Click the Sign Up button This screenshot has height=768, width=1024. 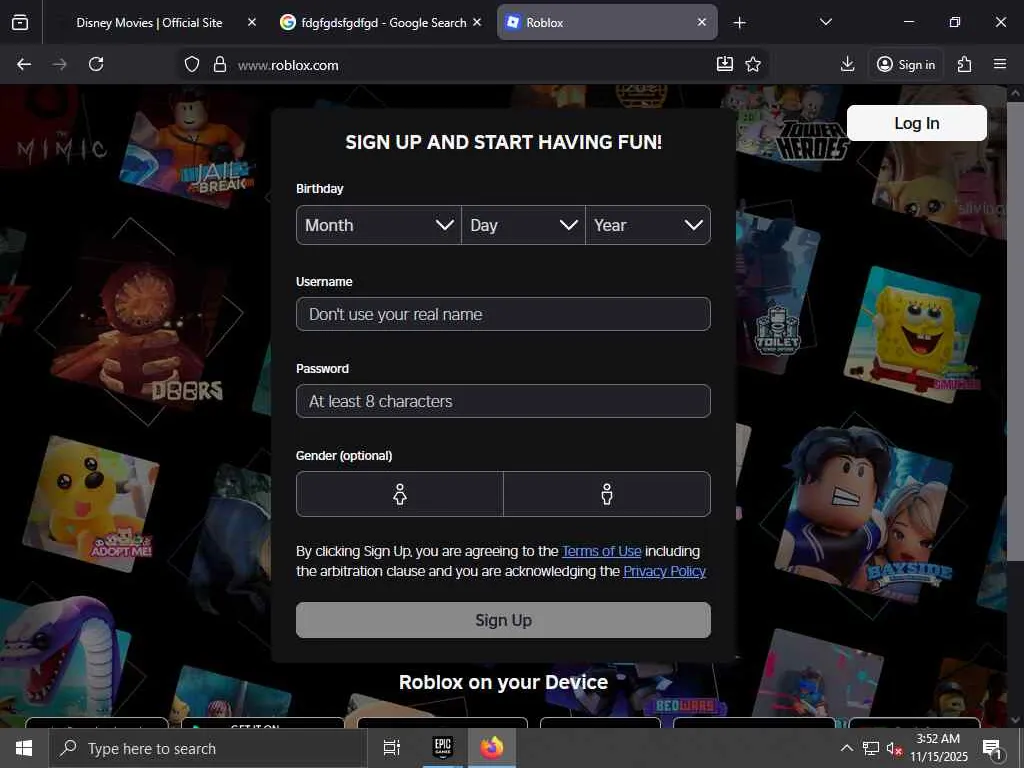pos(504,620)
